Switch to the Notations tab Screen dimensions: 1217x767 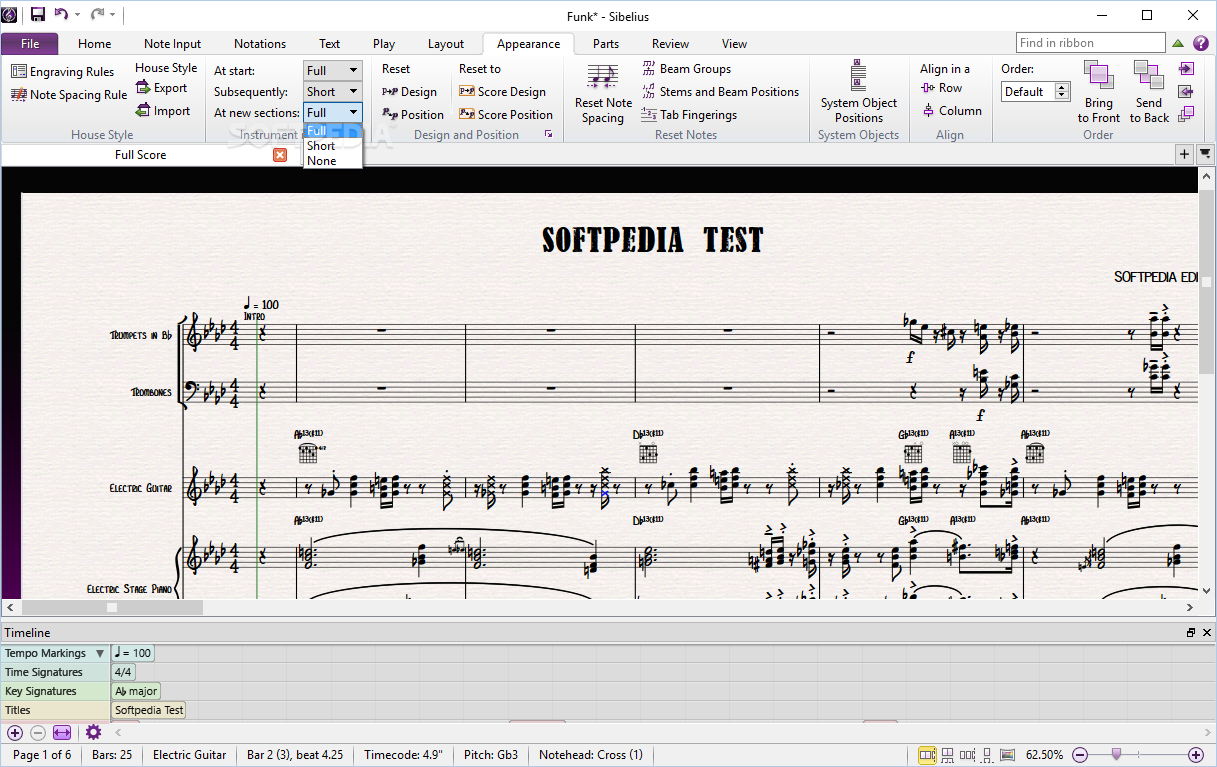pyautogui.click(x=260, y=44)
